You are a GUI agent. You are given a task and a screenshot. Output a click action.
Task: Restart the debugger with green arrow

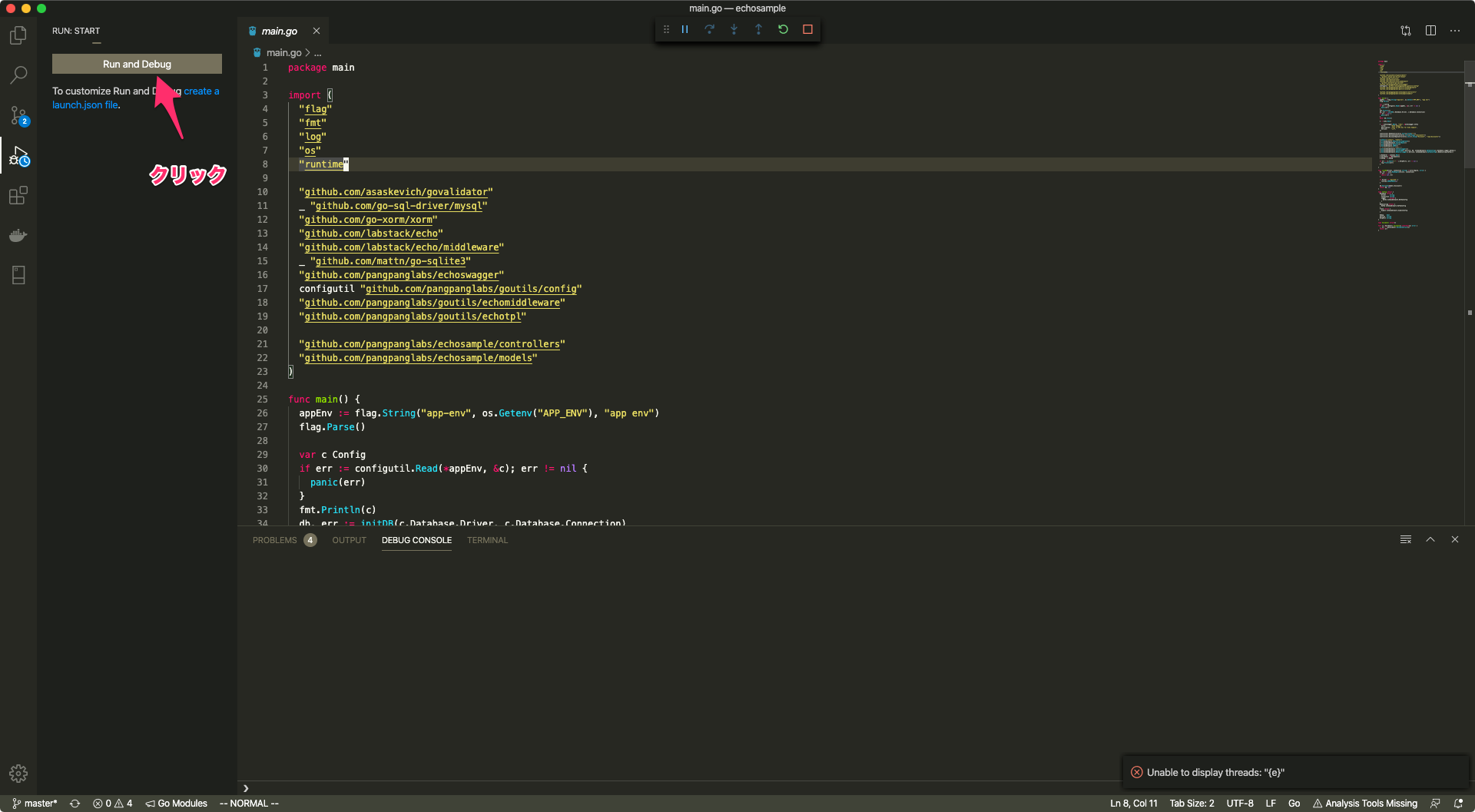tap(783, 29)
